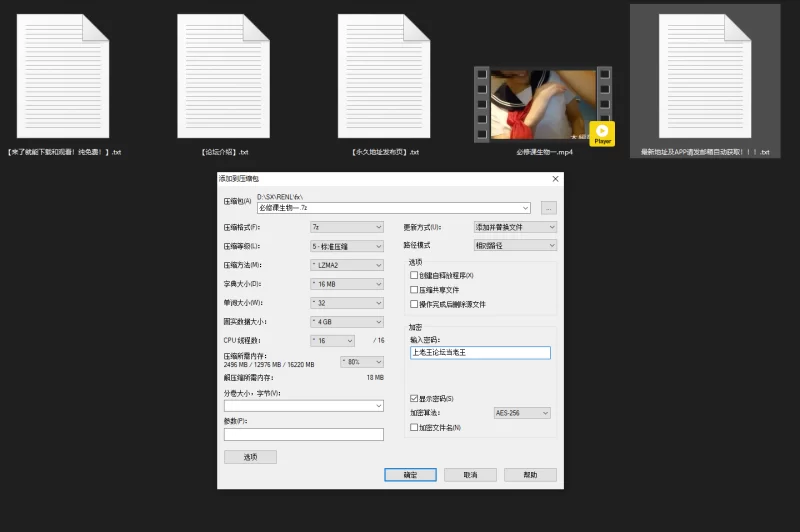Screen dimensions: 800x532
Task: Check 操作完成后删除源文件 option
Action: pyautogui.click(x=414, y=304)
